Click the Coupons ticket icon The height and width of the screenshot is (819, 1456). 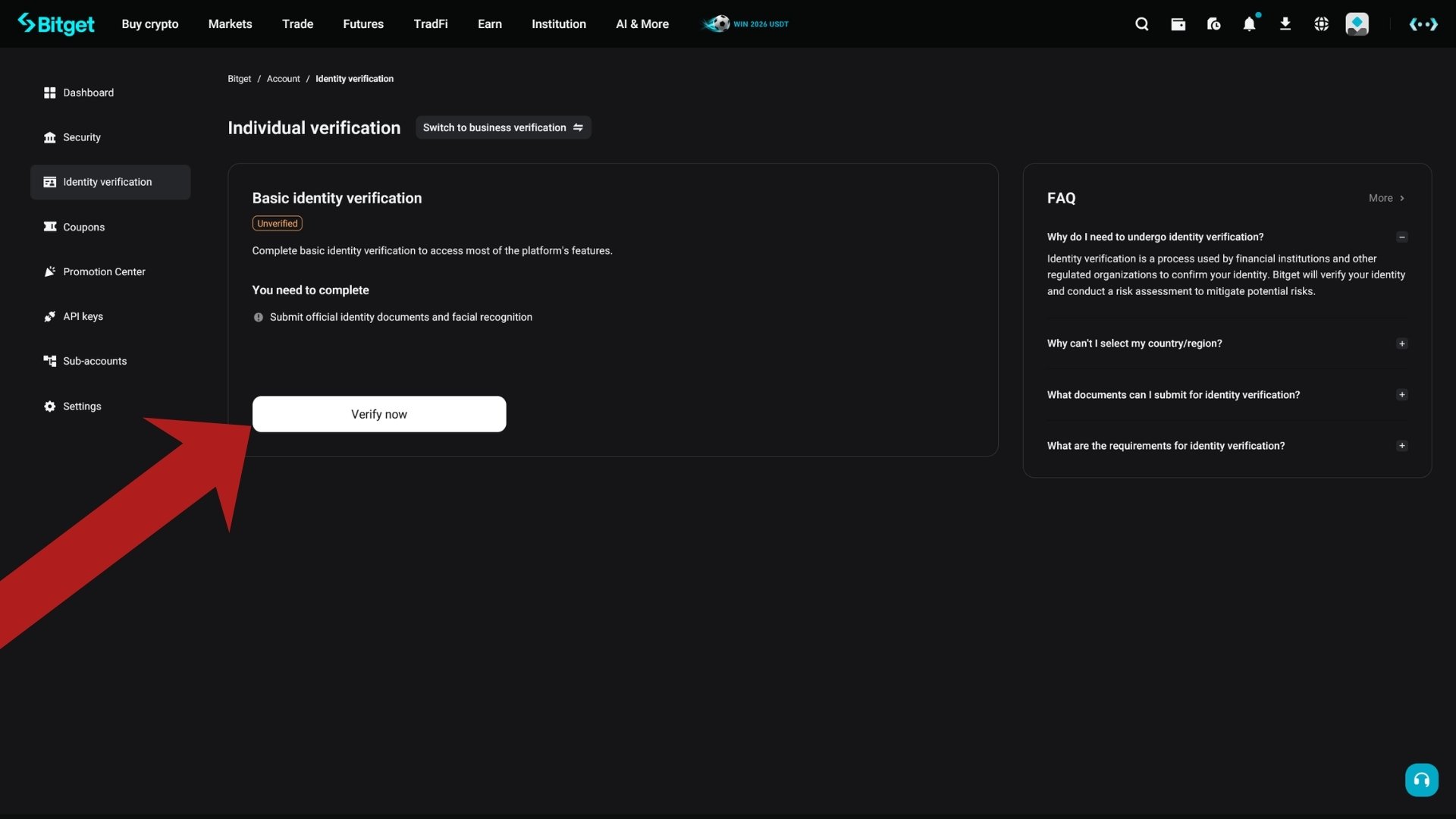pyautogui.click(x=50, y=227)
